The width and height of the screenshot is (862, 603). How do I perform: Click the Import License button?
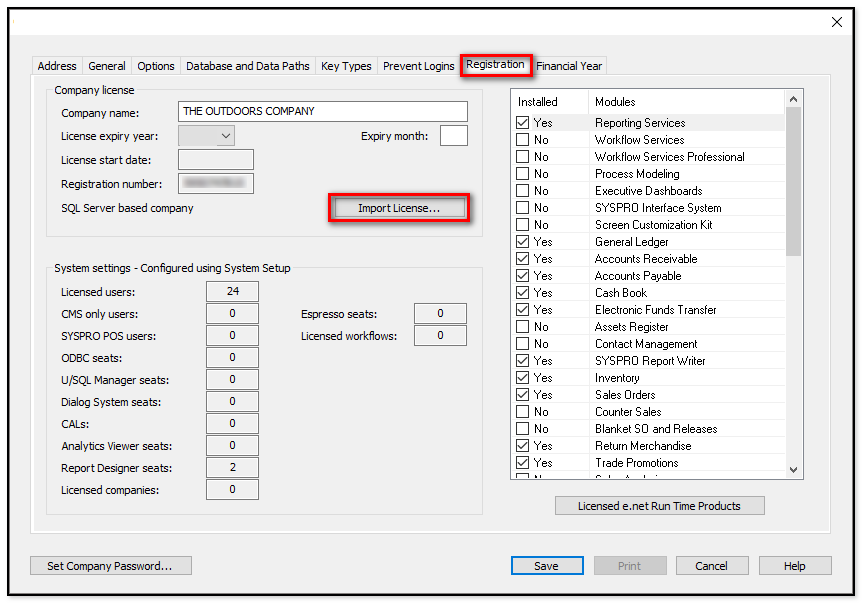click(x=399, y=208)
